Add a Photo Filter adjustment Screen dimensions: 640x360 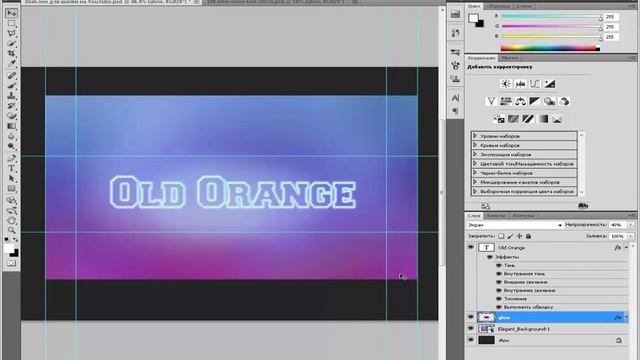(x=549, y=101)
